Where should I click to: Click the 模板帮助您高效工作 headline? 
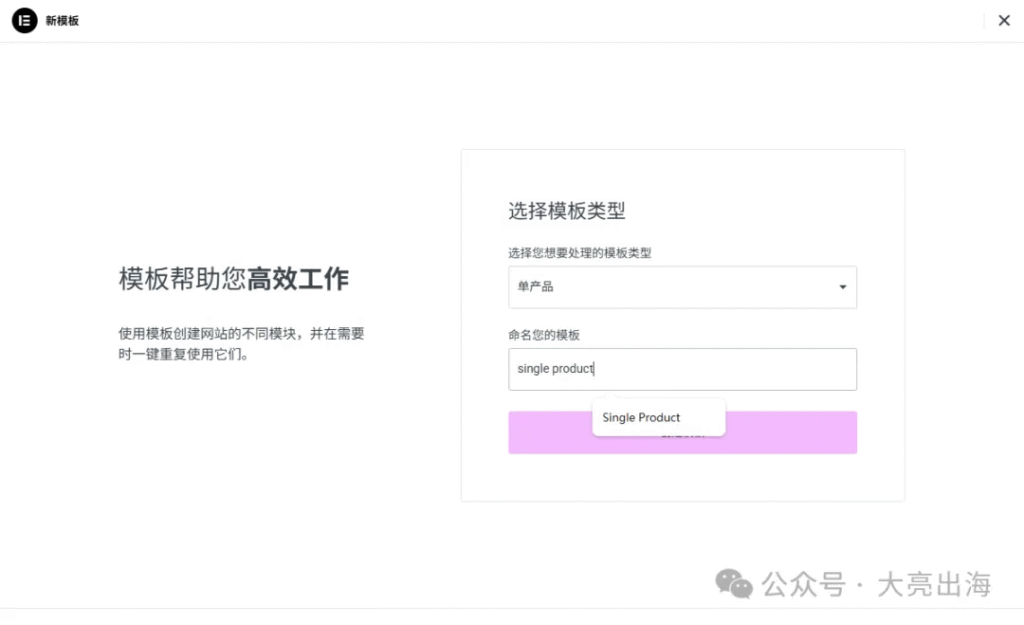point(234,279)
